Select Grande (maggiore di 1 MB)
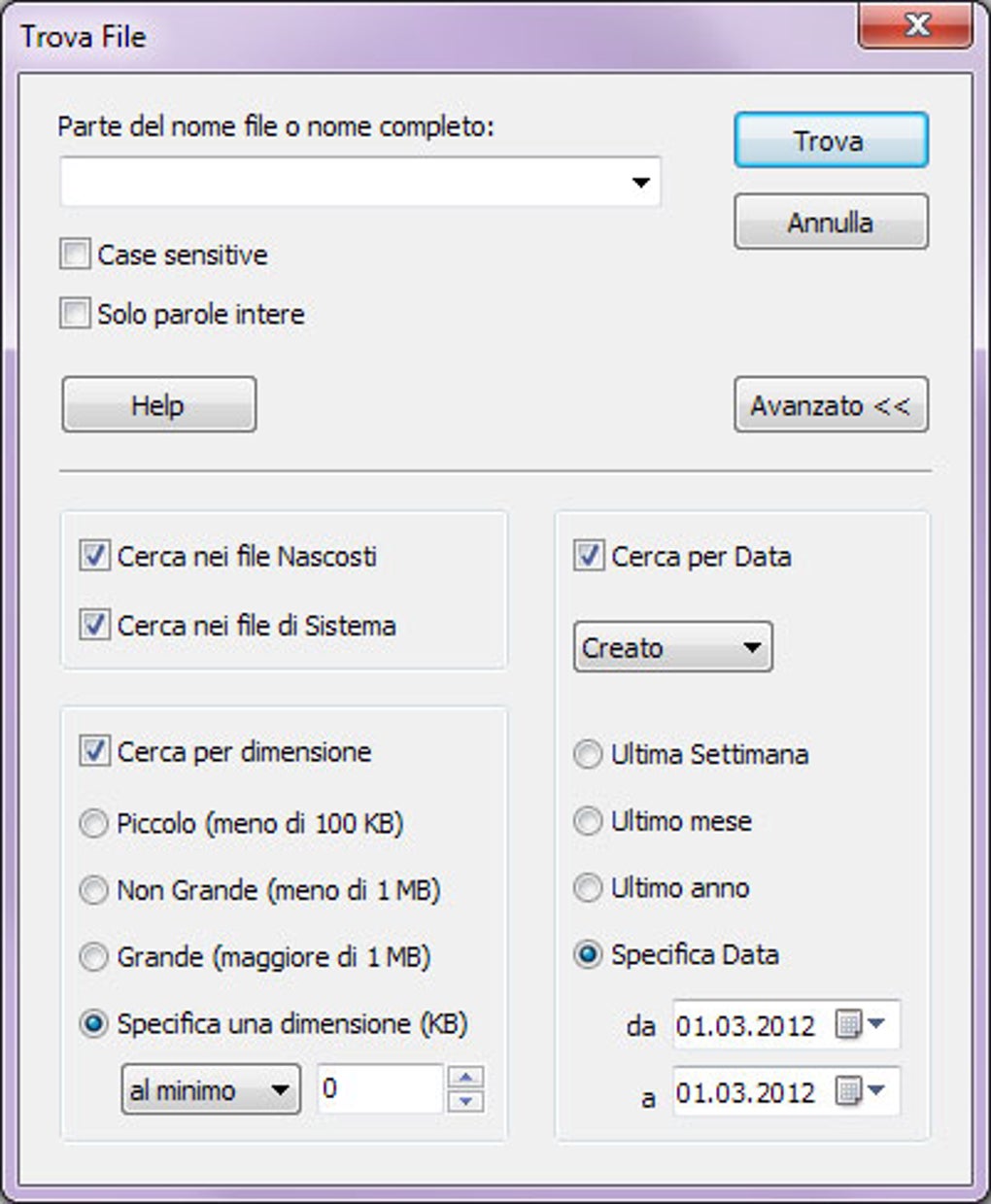 (93, 957)
